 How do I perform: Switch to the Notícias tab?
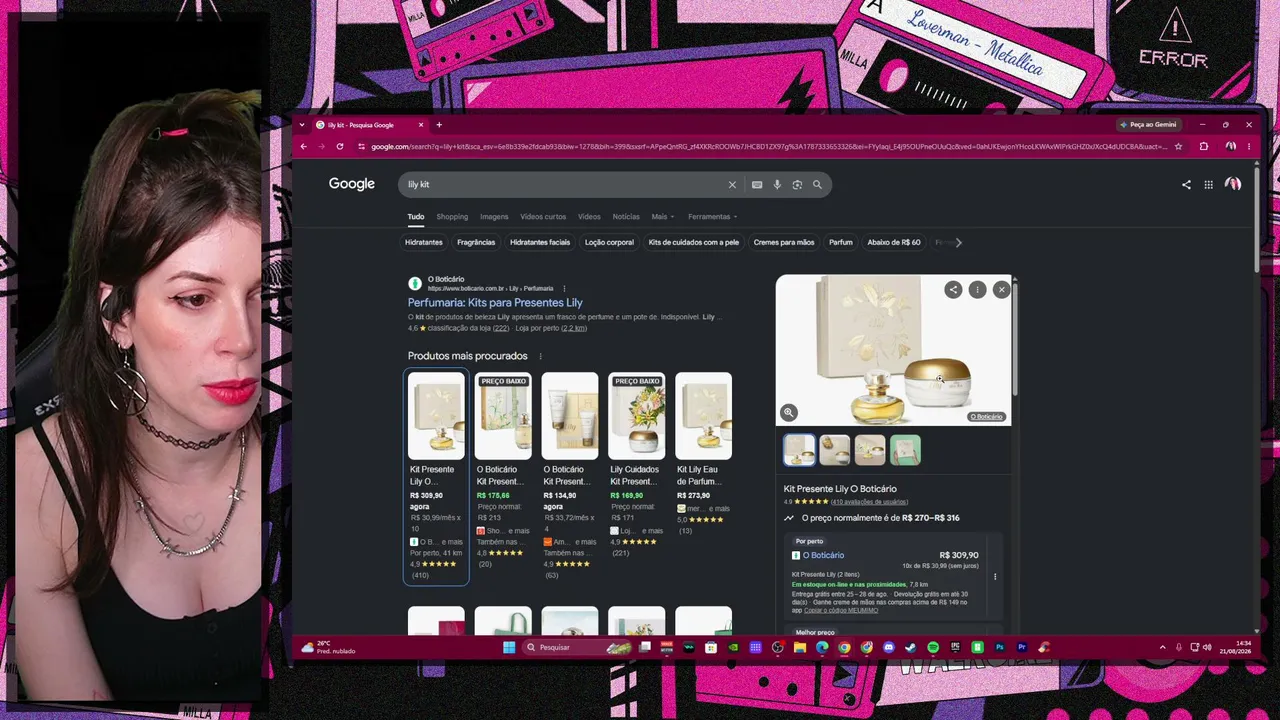626,217
